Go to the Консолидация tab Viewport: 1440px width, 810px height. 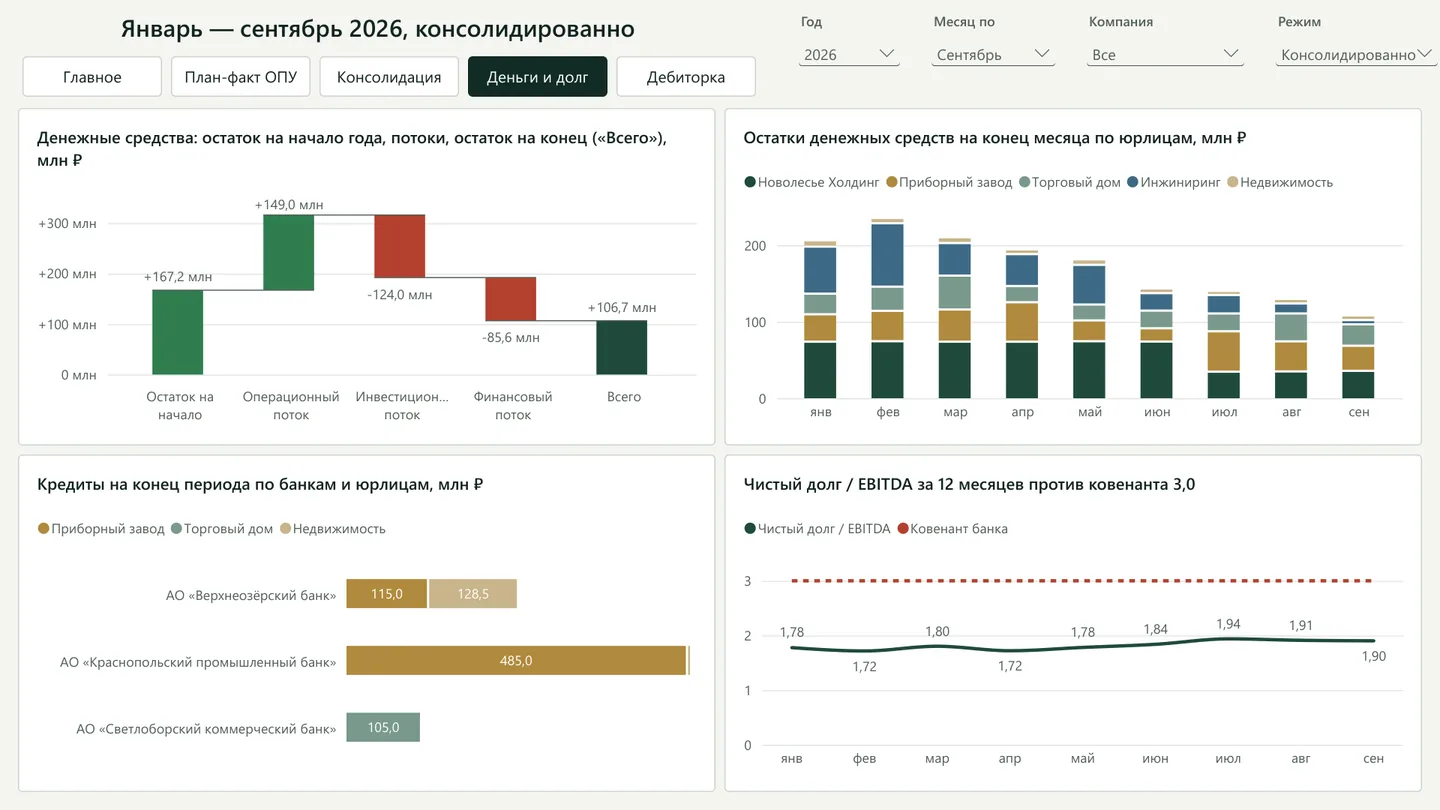click(389, 77)
